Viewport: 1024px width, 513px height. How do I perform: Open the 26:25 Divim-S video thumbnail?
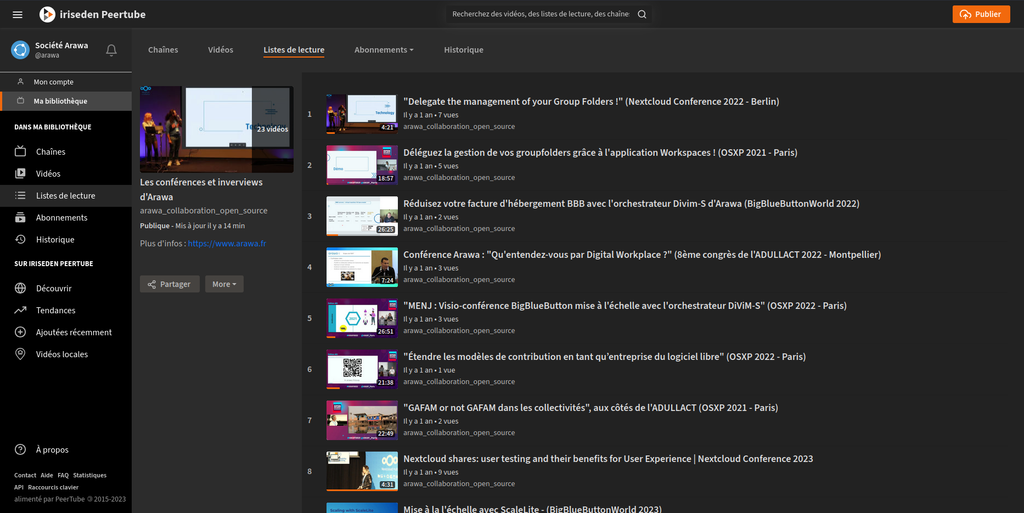coord(362,216)
